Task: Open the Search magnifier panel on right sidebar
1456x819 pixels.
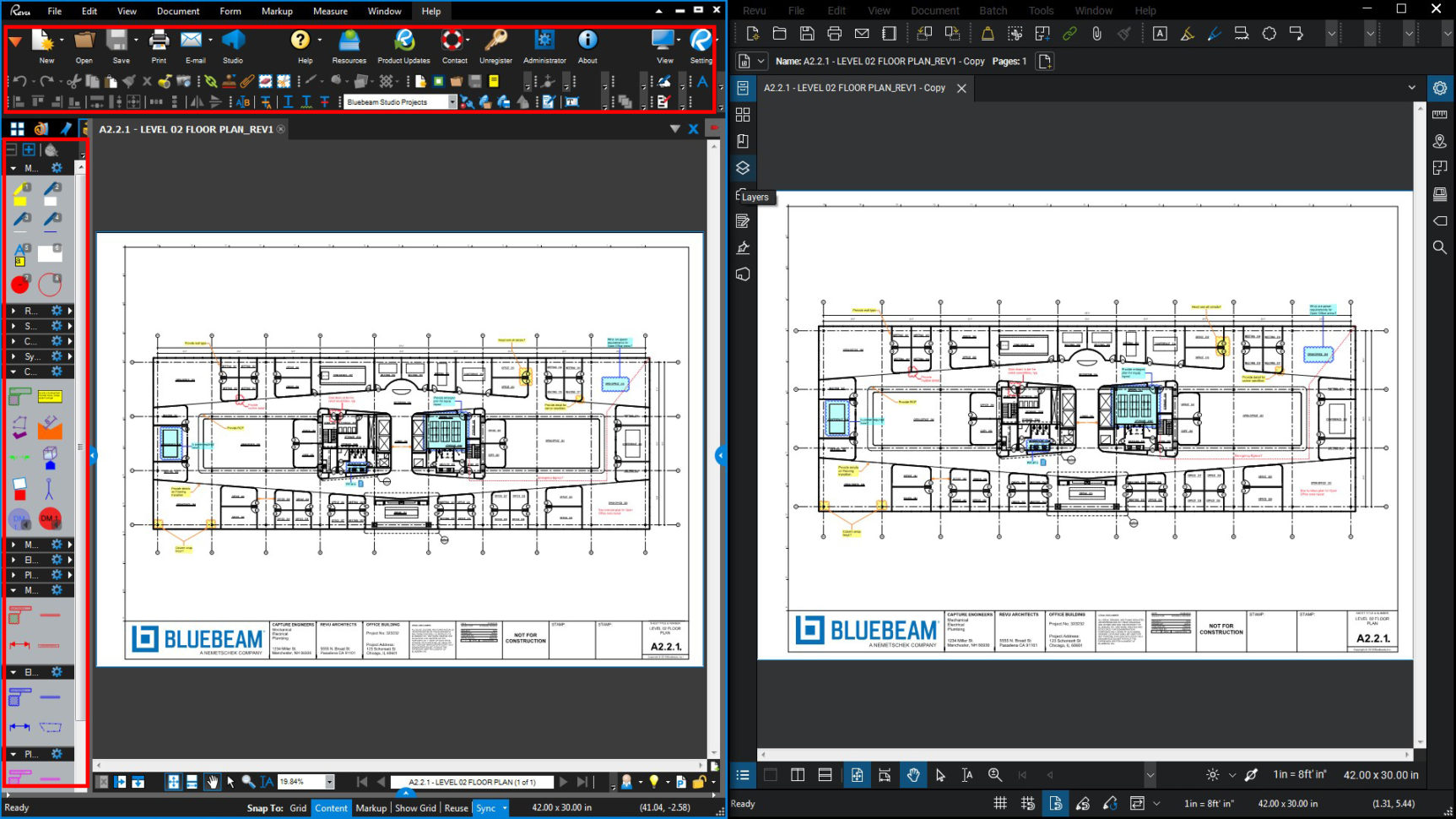Action: (x=1440, y=247)
